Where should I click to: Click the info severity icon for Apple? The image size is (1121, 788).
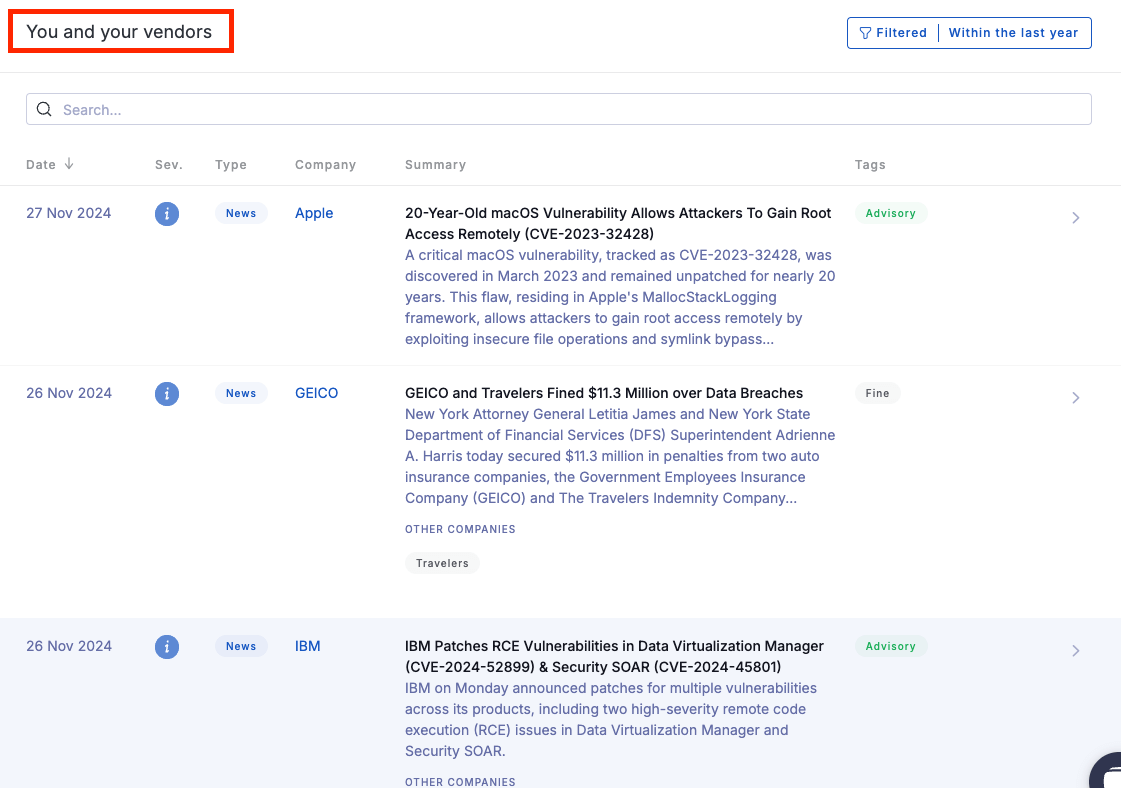[x=167, y=214]
